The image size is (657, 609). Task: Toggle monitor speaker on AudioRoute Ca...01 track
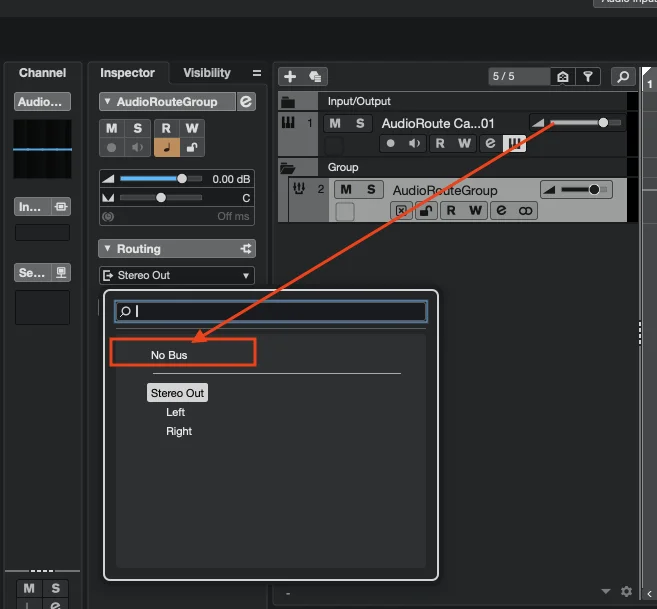point(414,143)
